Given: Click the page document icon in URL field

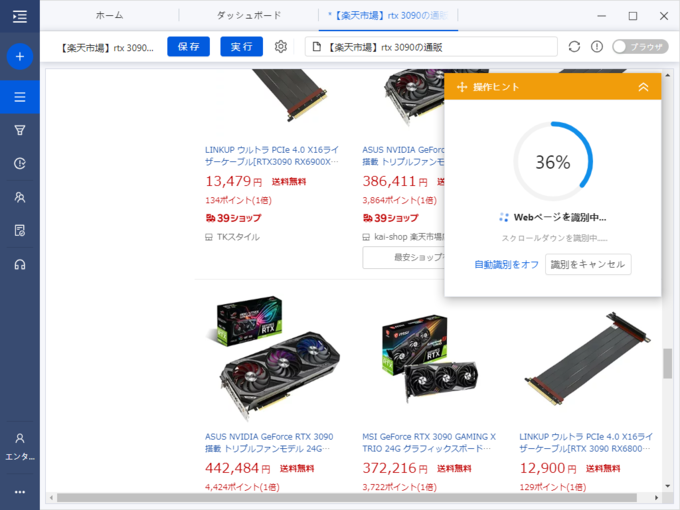Looking at the screenshot, I should click(317, 47).
